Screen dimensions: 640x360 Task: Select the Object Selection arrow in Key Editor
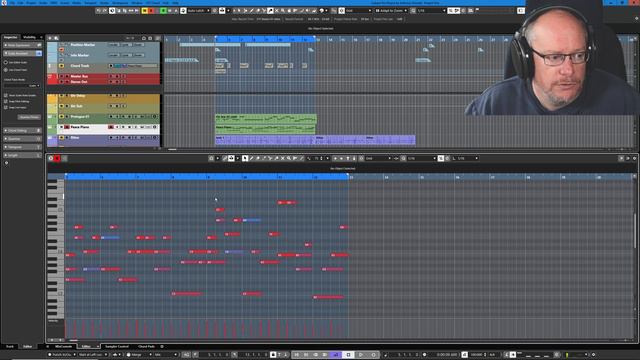pyautogui.click(x=244, y=158)
